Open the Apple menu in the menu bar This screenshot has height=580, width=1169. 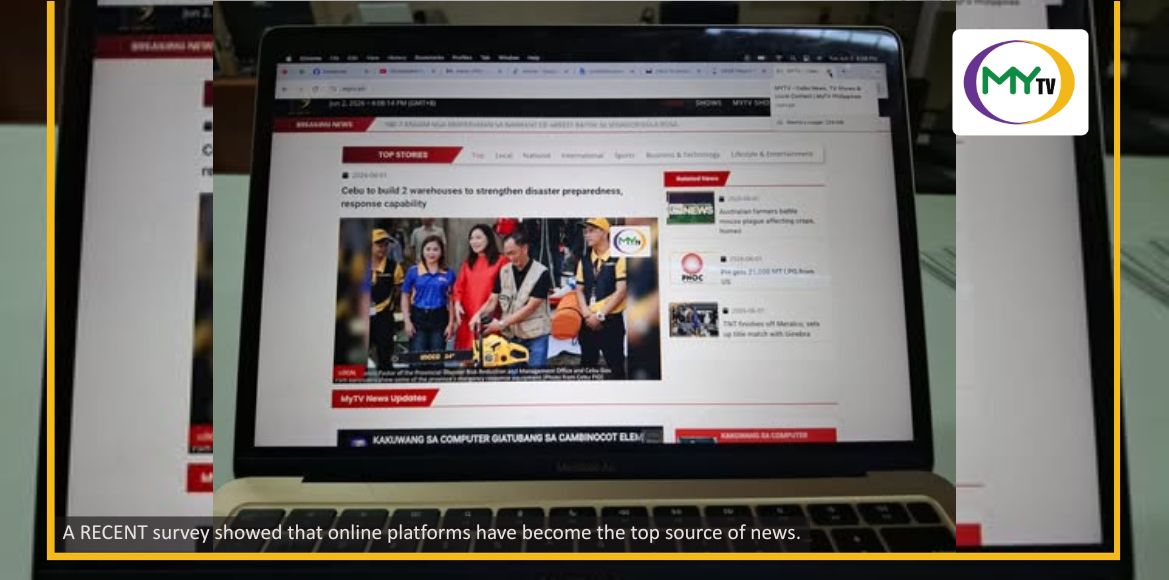coord(289,58)
